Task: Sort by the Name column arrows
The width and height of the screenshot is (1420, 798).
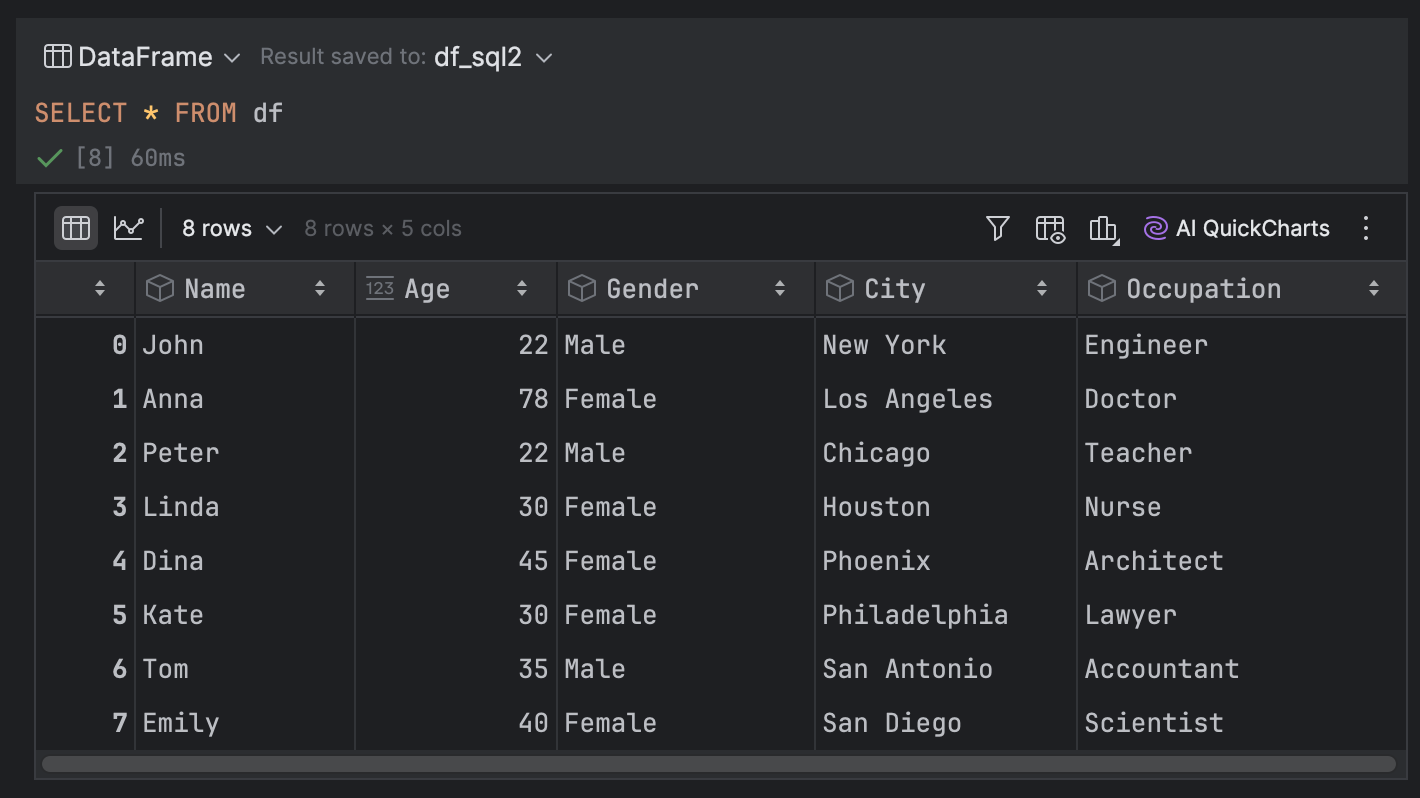Action: click(x=320, y=289)
